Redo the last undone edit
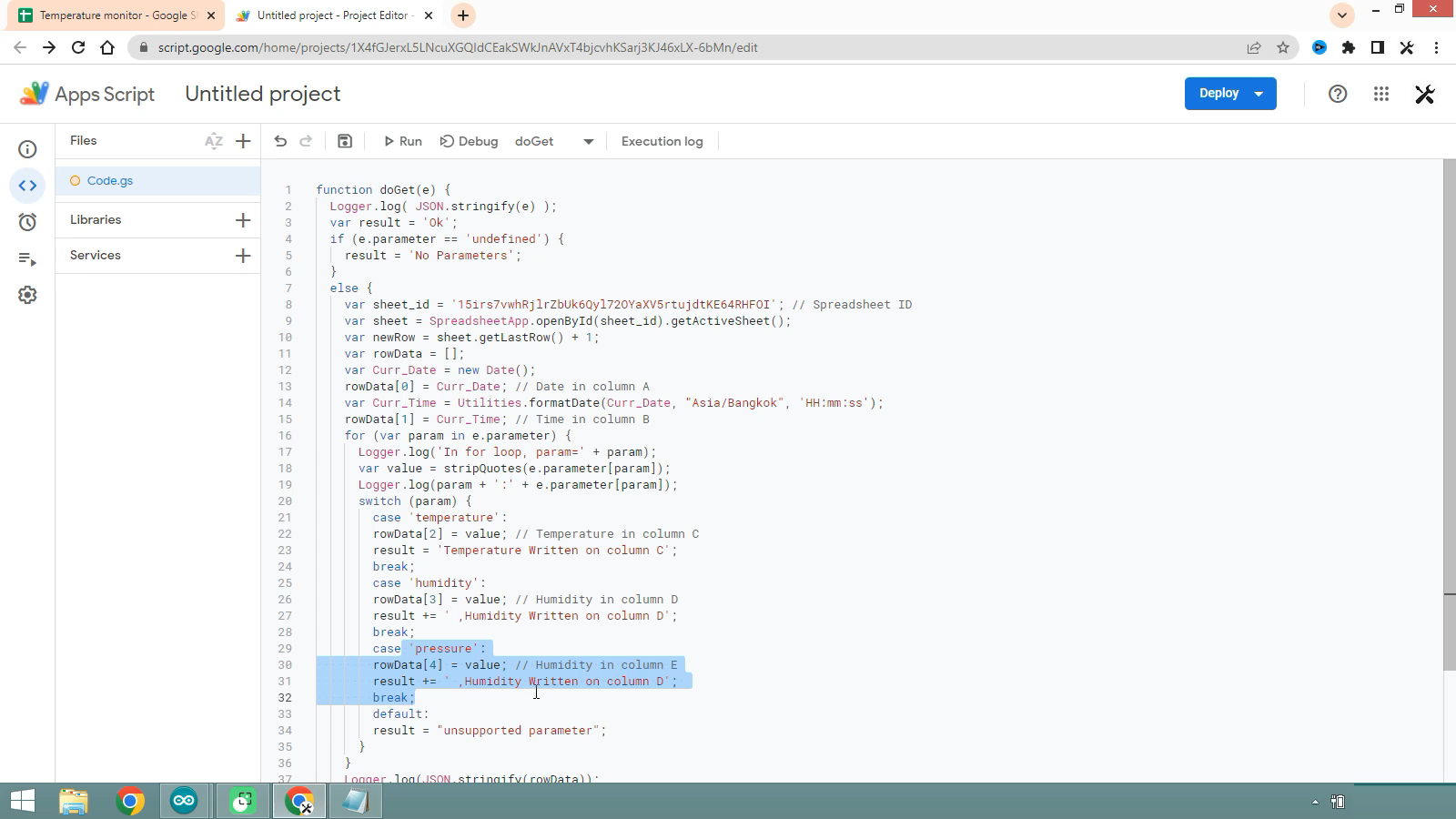The width and height of the screenshot is (1456, 819). click(306, 141)
